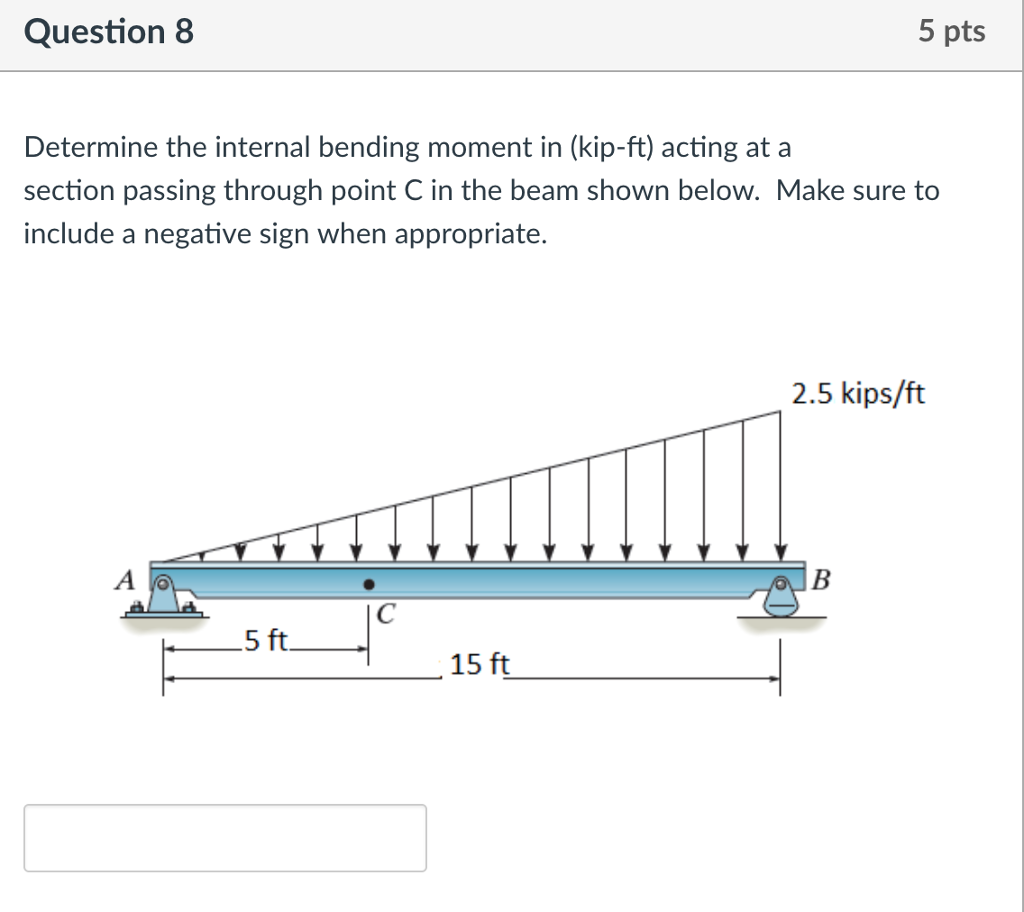Click the 5 ft dimension label
Screen dimensions: 1024x912
click(263, 641)
